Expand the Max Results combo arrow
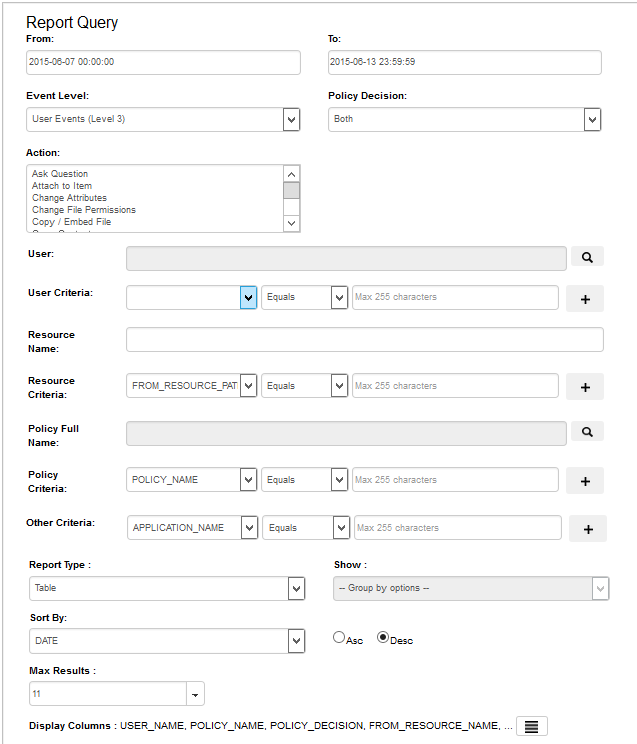Screen dimensions: 637x744 (195, 694)
